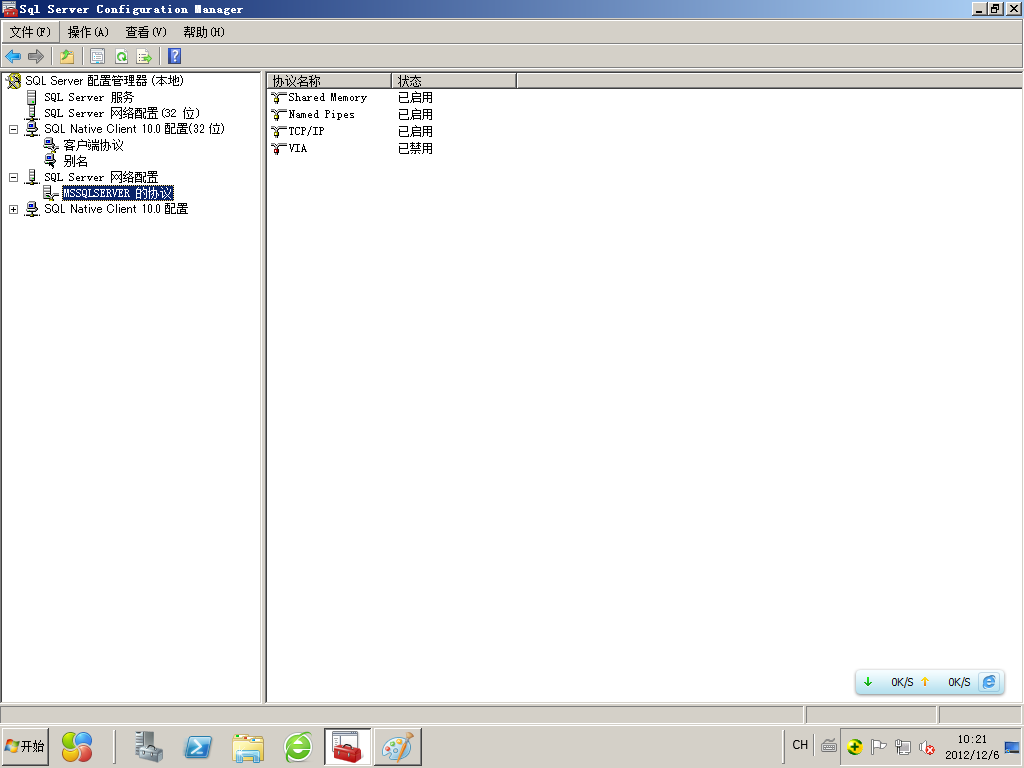Click the Named Pipes protocol icon
The width and height of the screenshot is (1024, 768).
(278, 115)
